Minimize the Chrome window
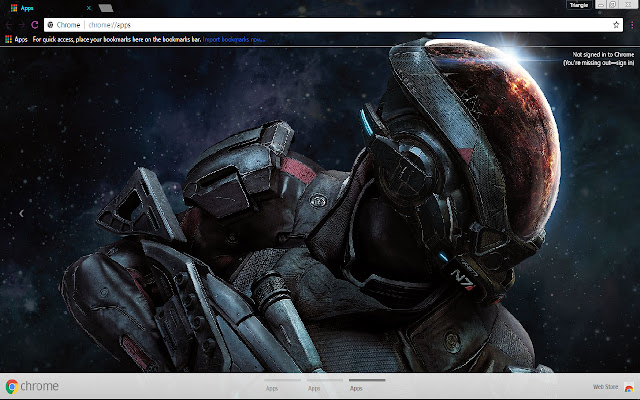Viewport: 640px width, 400px height. point(601,5)
